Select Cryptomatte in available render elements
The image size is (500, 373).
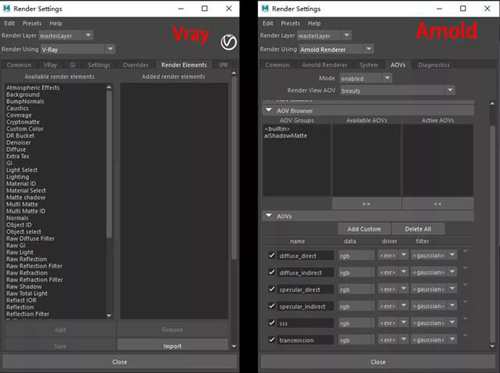pyautogui.click(x=23, y=122)
